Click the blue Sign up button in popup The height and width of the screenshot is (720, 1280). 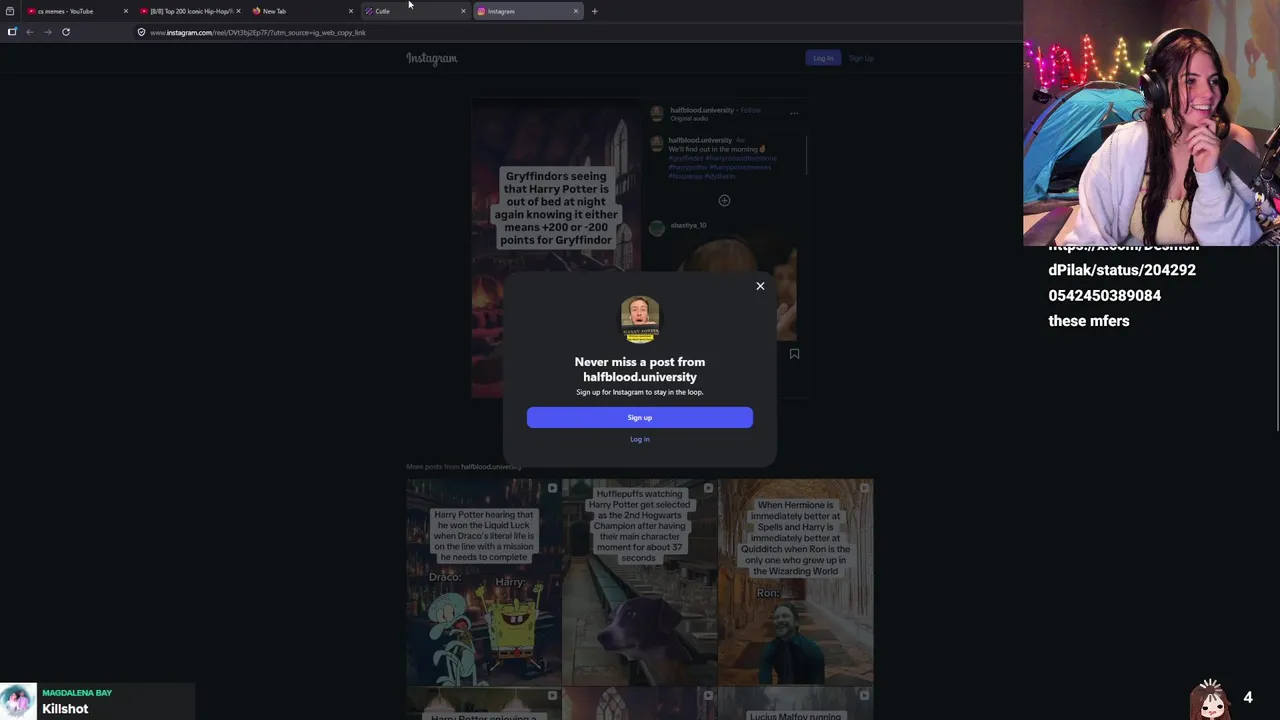click(640, 417)
